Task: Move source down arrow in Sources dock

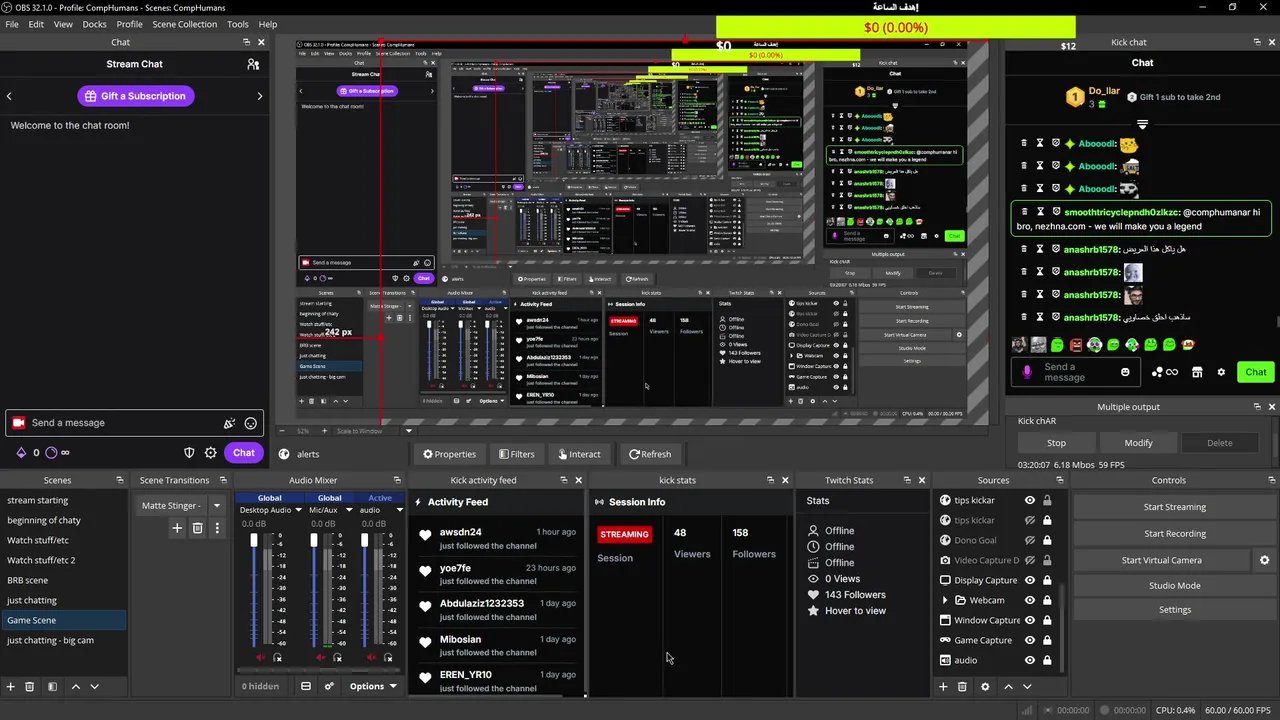Action: pos(1027,687)
